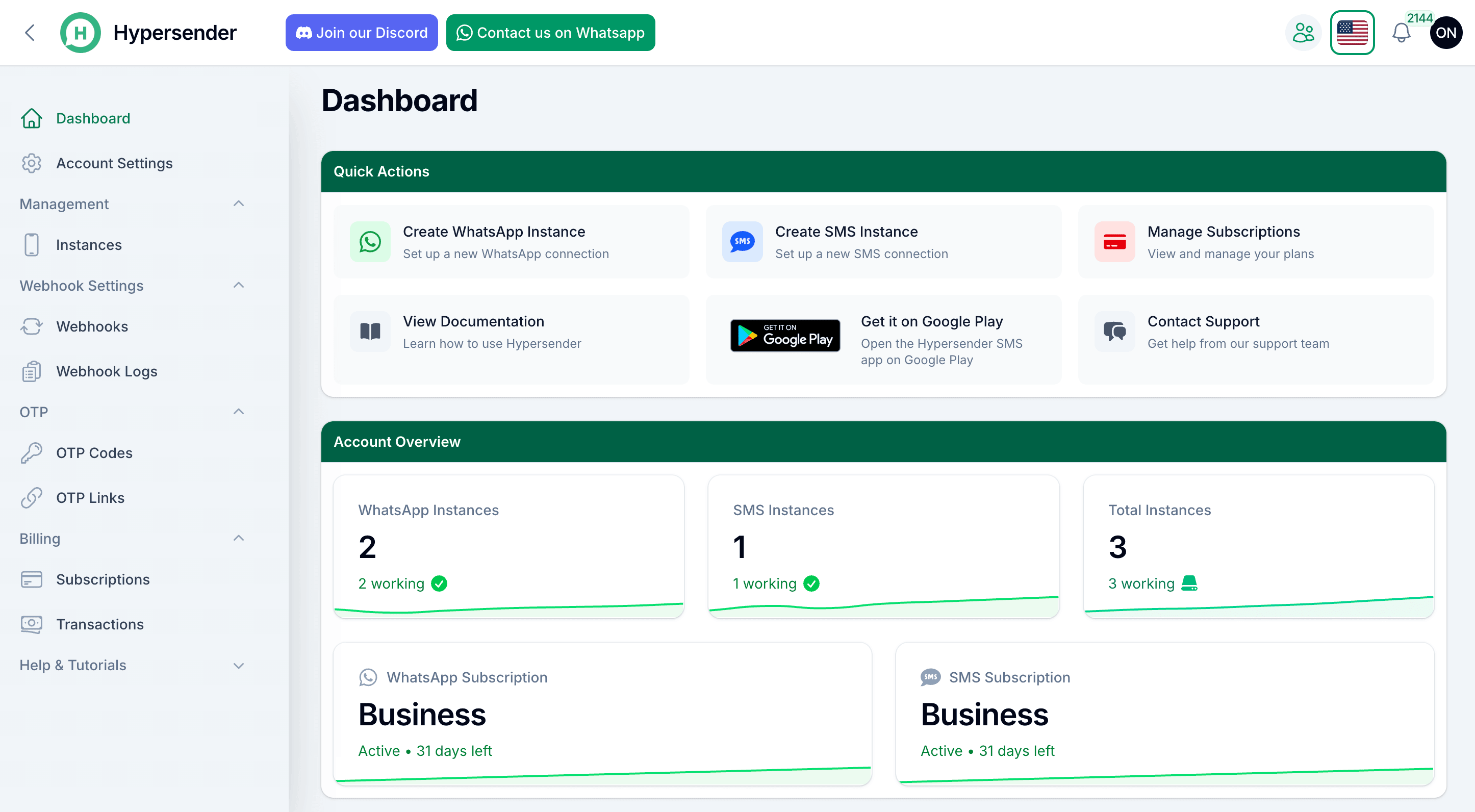The height and width of the screenshot is (812, 1475).
Task: Click the Webhooks sync icon
Action: [32, 326]
